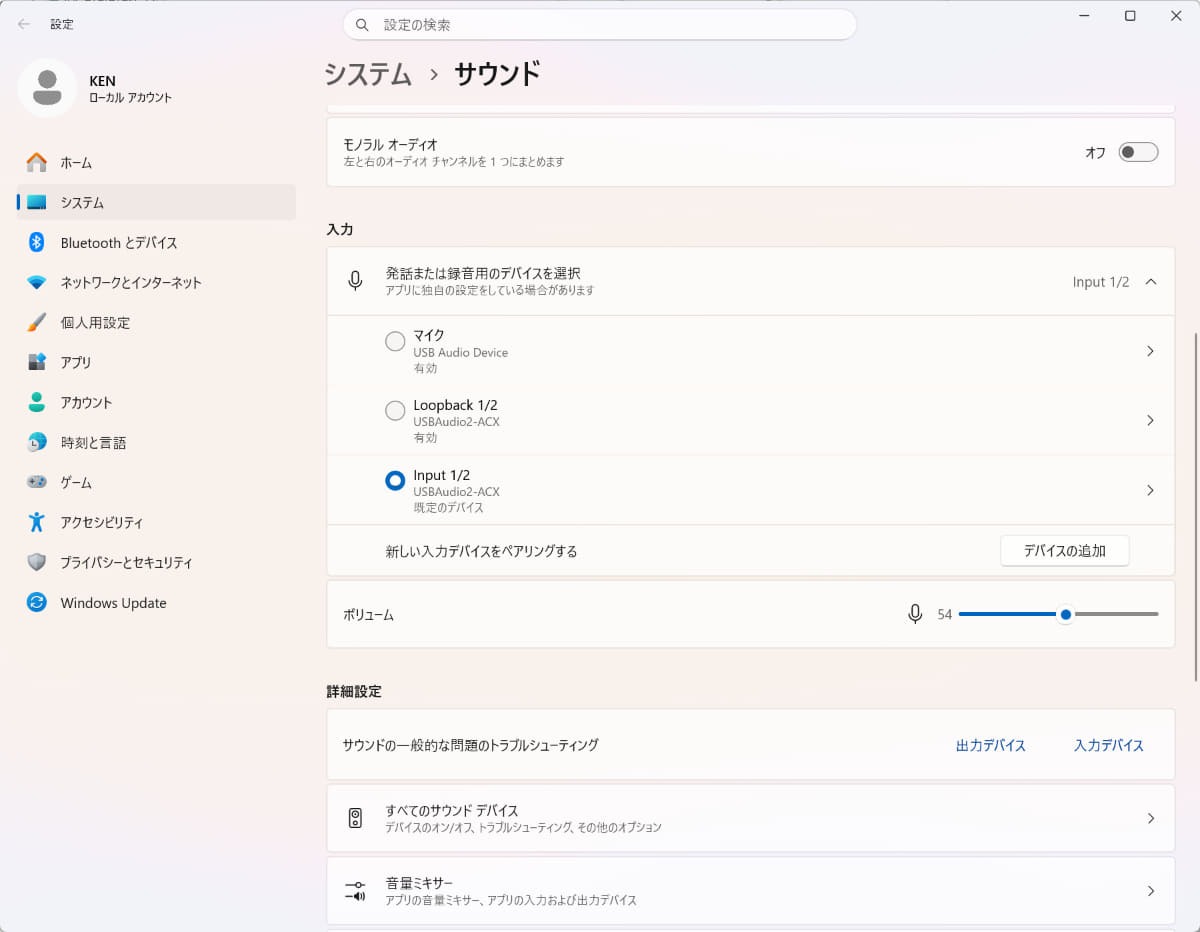Open マイク device properties chevron

click(1150, 351)
